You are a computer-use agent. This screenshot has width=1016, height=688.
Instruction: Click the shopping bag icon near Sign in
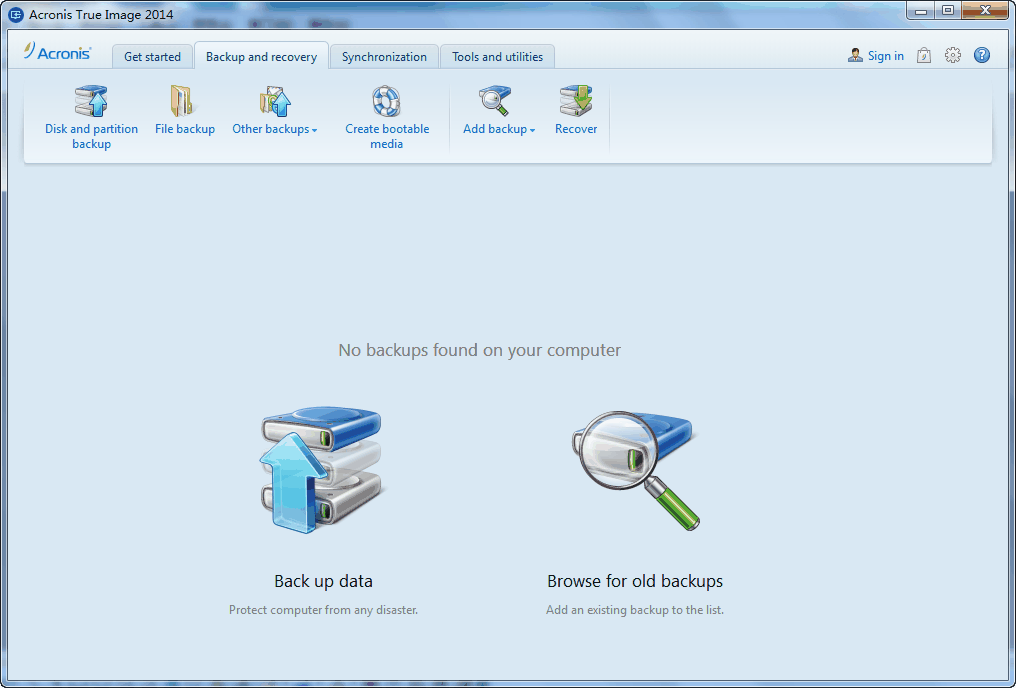(924, 56)
